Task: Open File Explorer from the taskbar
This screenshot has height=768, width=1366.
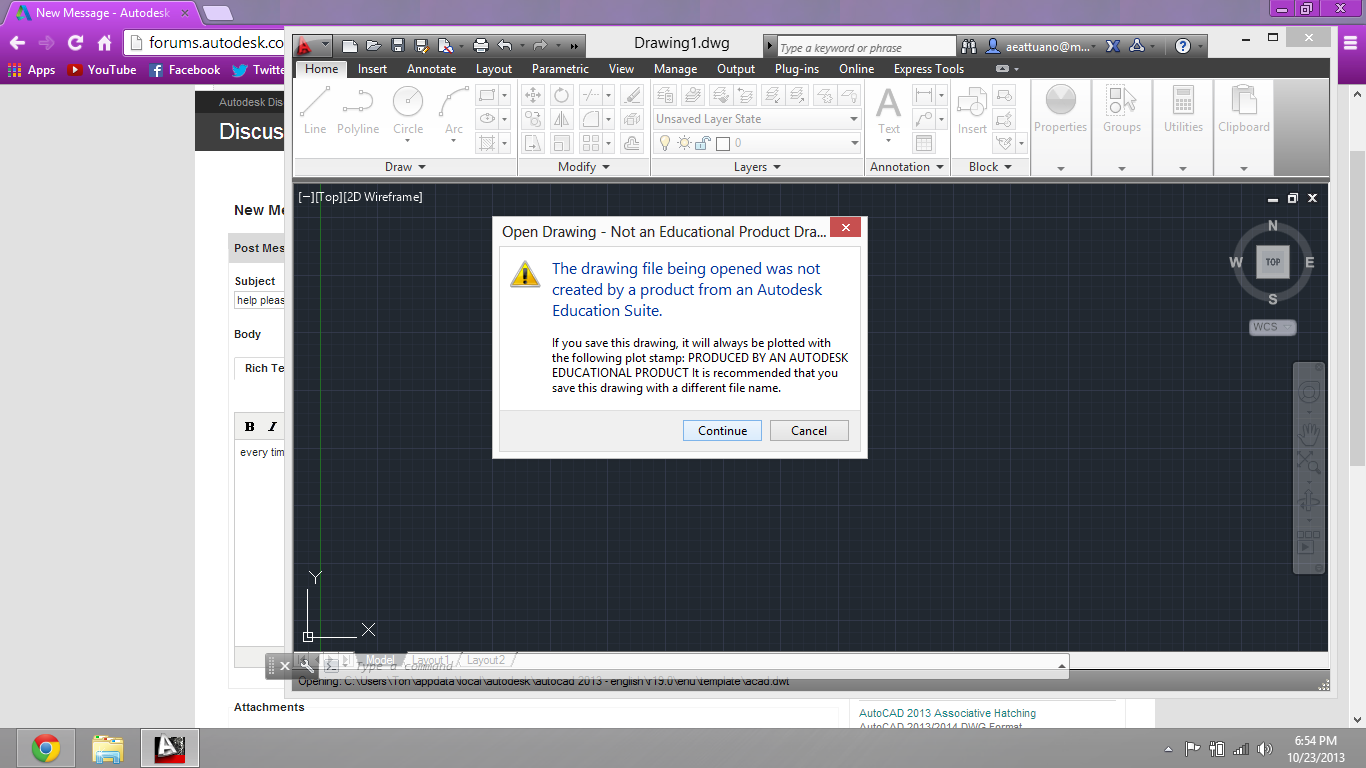Action: (107, 748)
